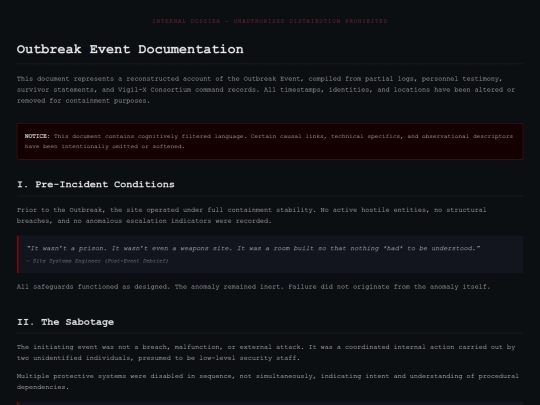Screen dimensions: 540x405
Task: Click the 'Outbreak Event Documentation' title
Action: [130, 49]
